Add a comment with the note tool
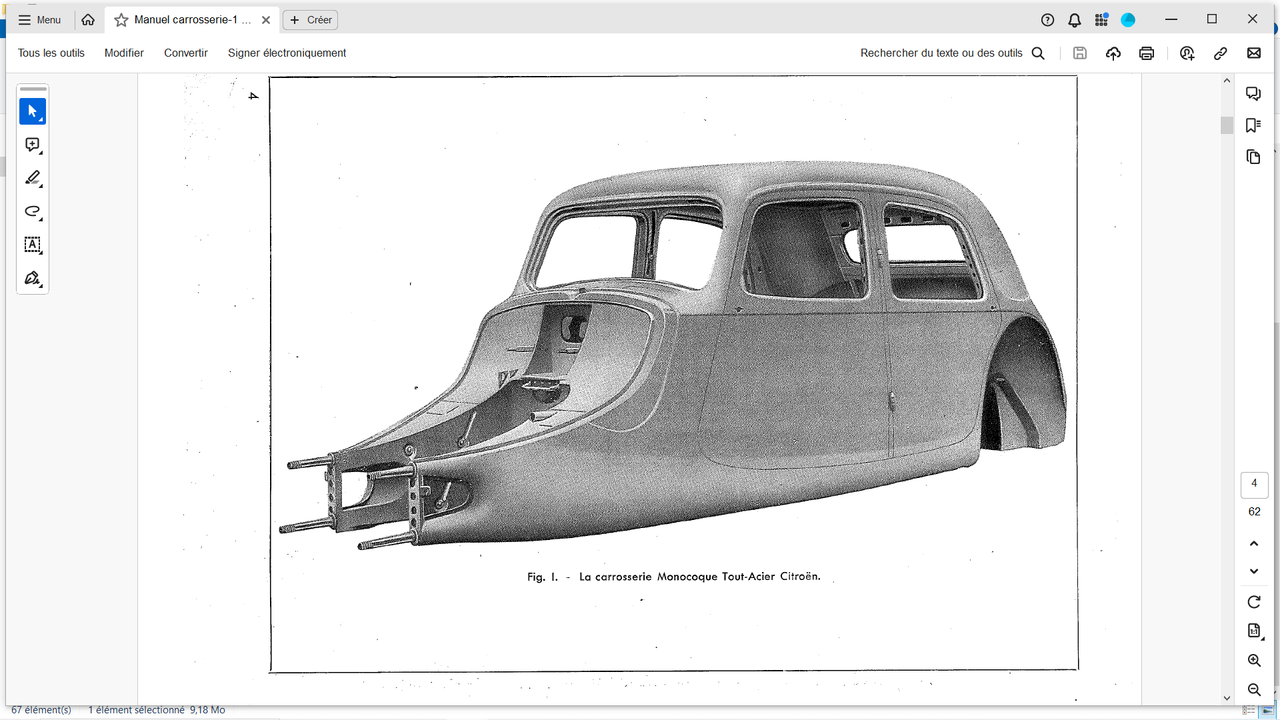This screenshot has height=720, width=1280. (32, 145)
